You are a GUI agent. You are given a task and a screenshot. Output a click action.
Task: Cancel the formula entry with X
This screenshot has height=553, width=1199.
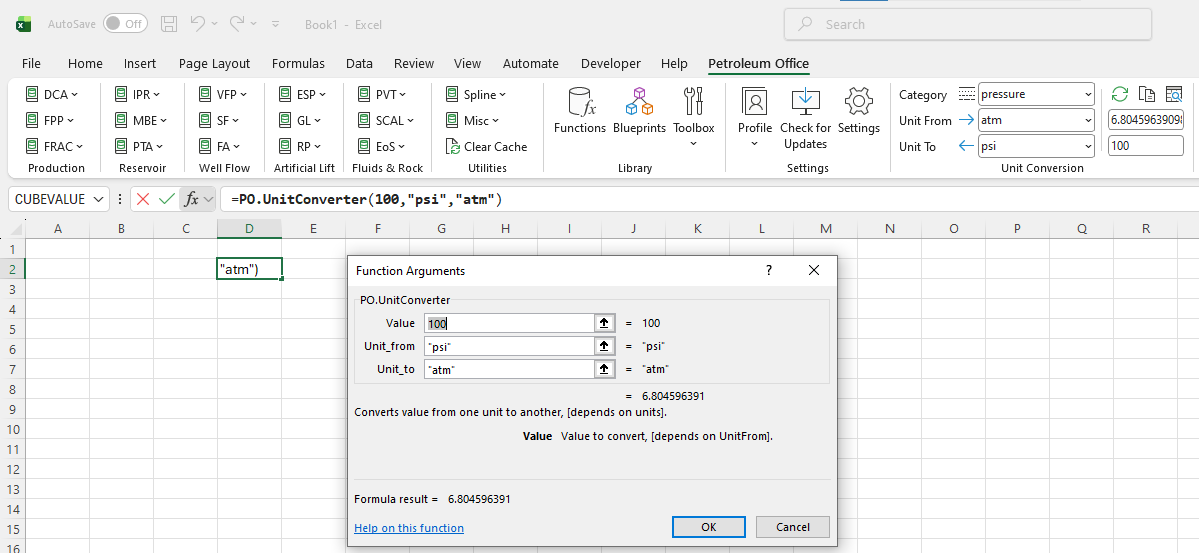pos(142,200)
